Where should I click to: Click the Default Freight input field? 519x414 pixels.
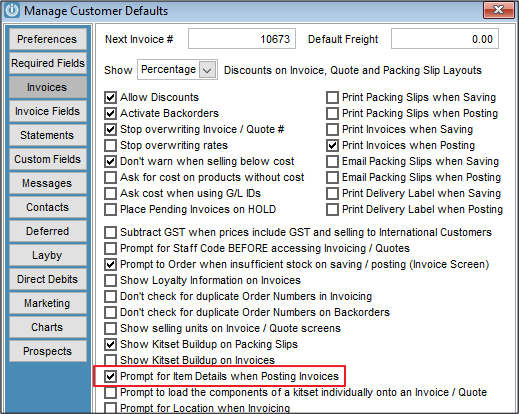tap(445, 39)
